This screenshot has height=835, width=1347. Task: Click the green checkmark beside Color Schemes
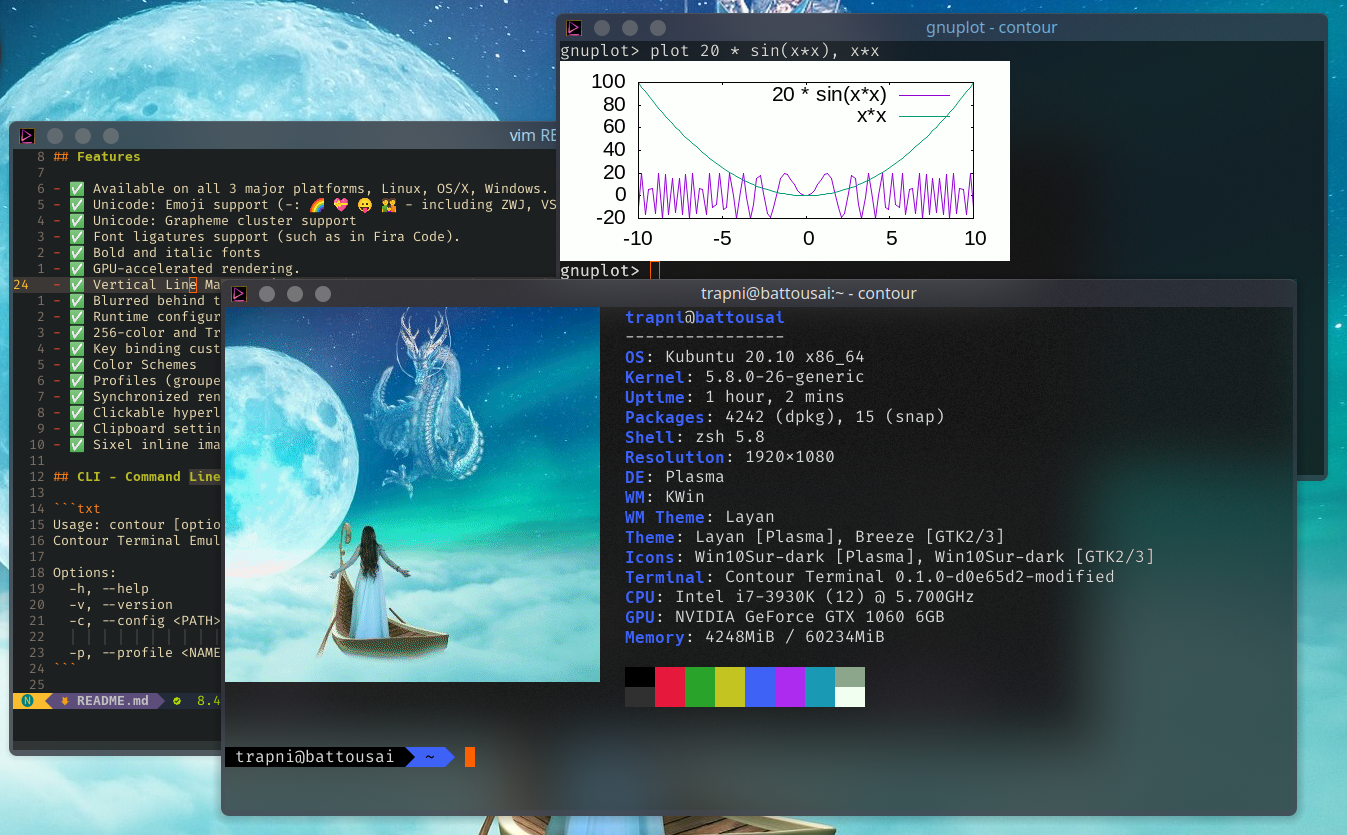coord(77,365)
